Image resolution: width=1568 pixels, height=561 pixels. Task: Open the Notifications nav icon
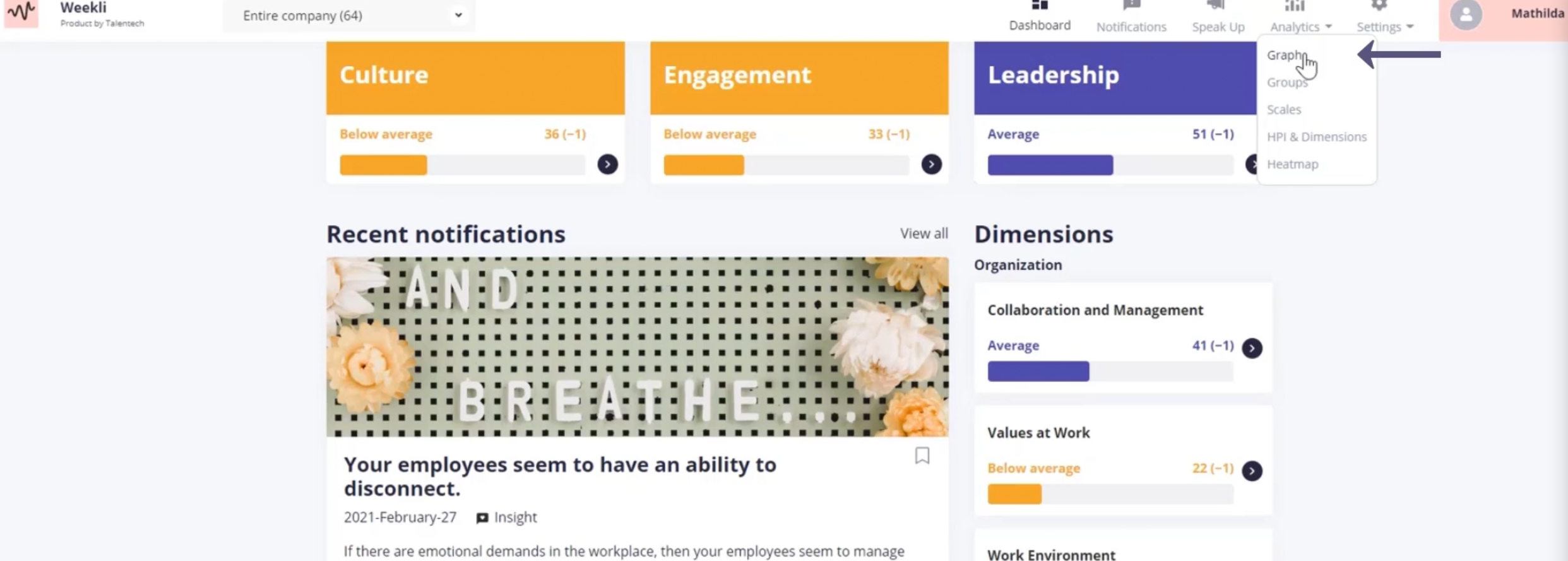1131,6
